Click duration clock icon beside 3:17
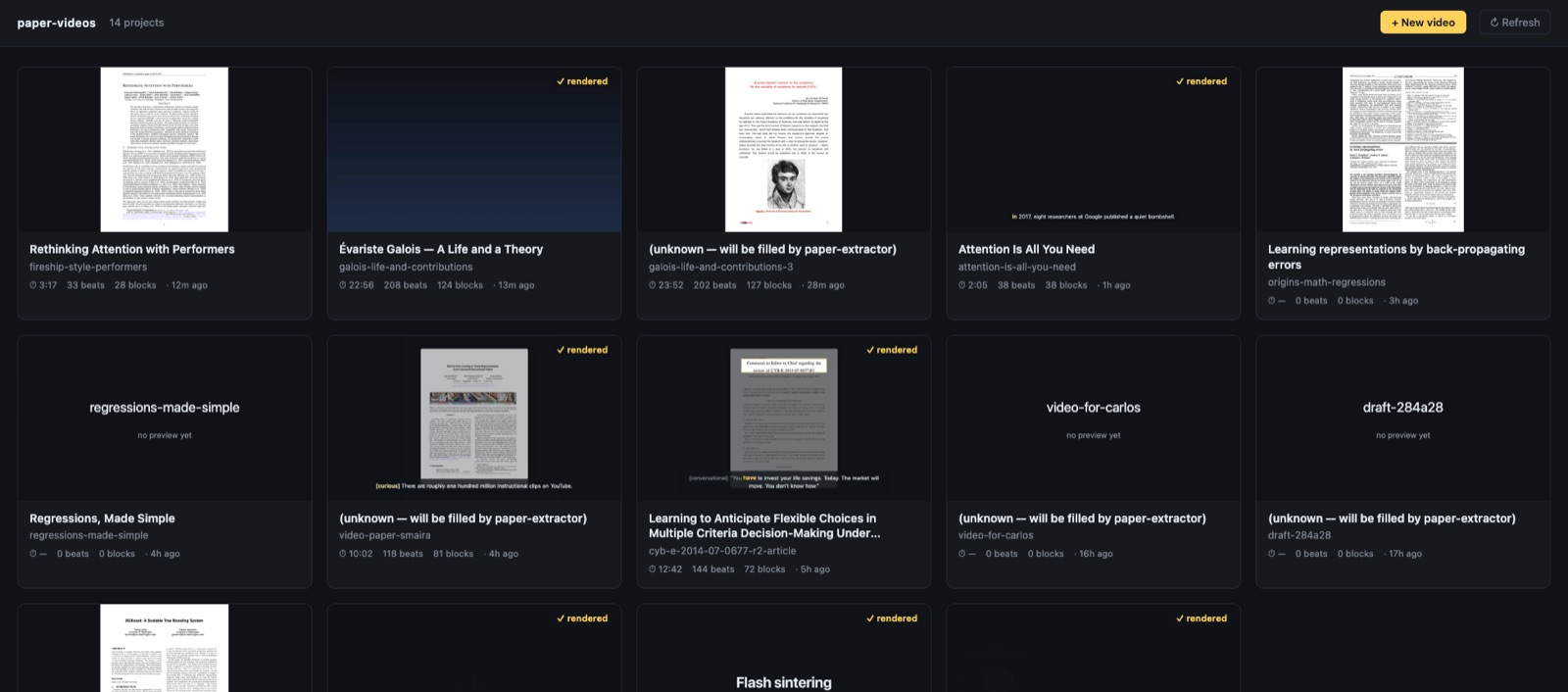The image size is (1568, 692). (33, 285)
